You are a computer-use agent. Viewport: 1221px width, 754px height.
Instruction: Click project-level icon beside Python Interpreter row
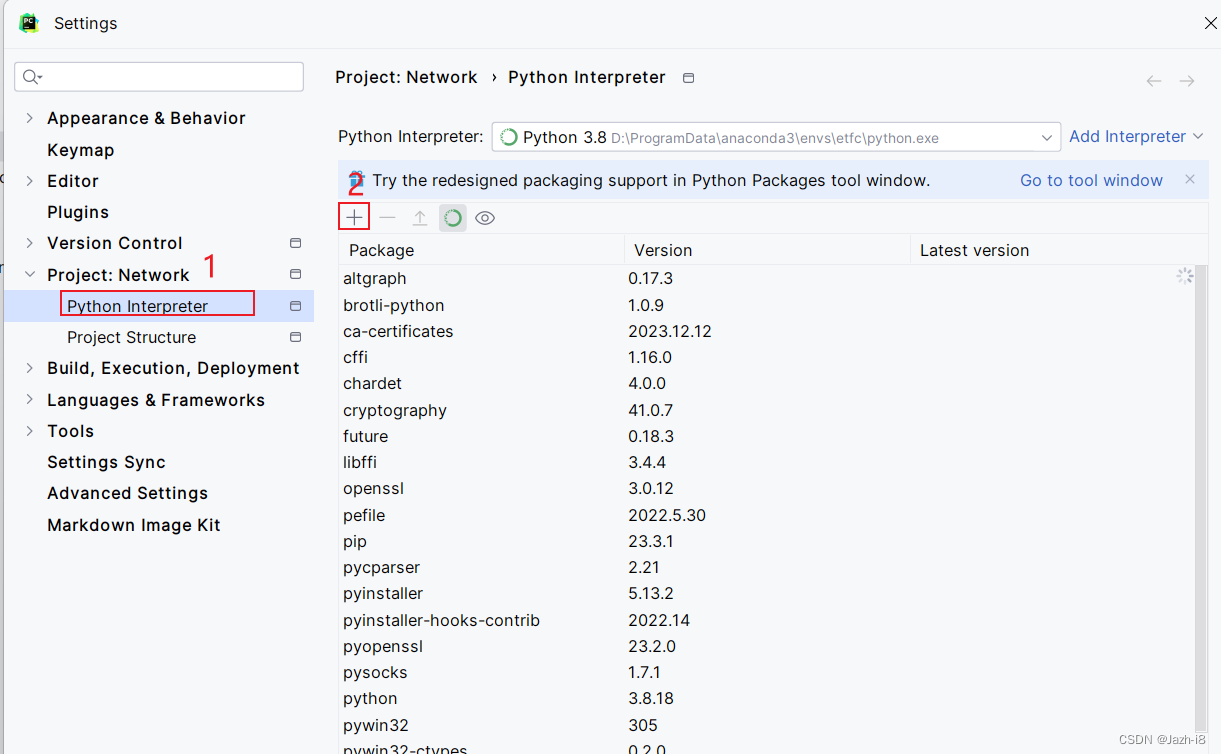click(295, 306)
